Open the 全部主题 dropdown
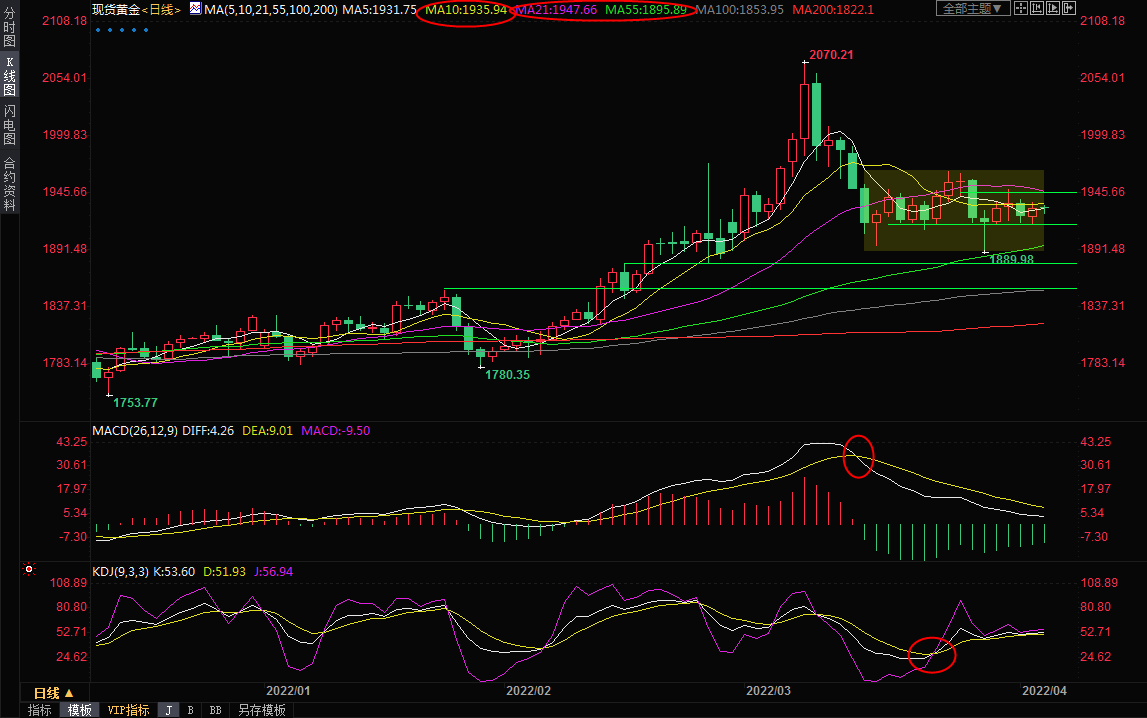 pyautogui.click(x=973, y=8)
